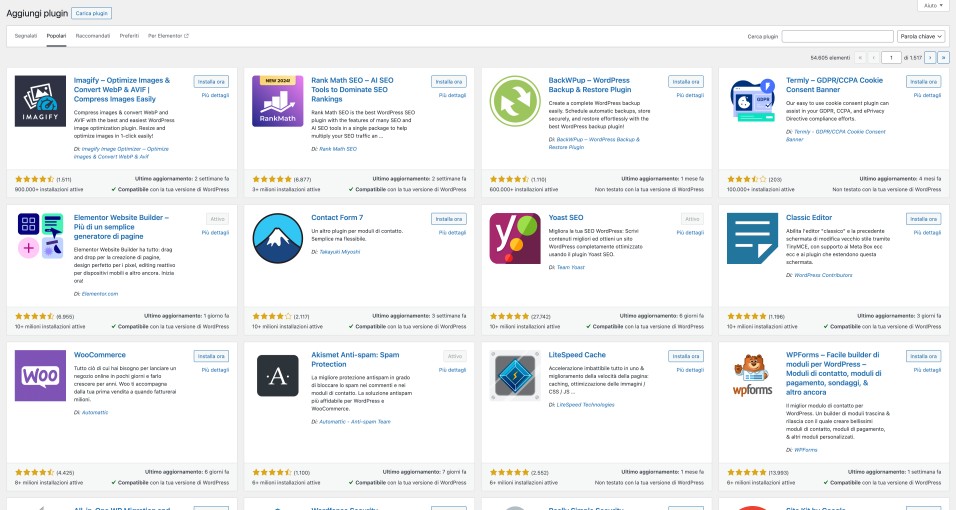Image resolution: width=956 pixels, height=510 pixels.
Task: Click the Cerca plugin search field
Action: (838, 36)
